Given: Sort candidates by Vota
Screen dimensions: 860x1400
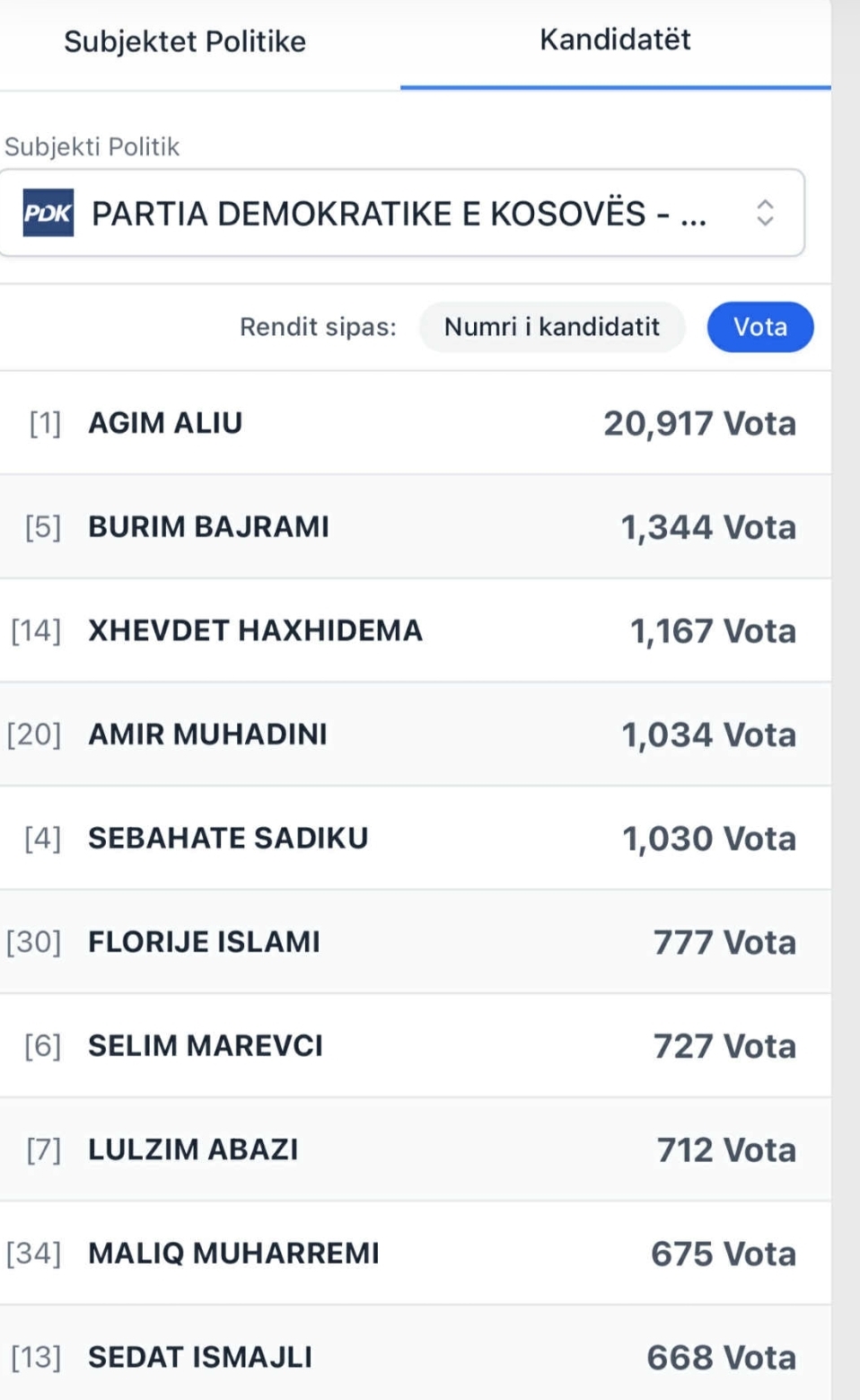Looking at the screenshot, I should (759, 327).
